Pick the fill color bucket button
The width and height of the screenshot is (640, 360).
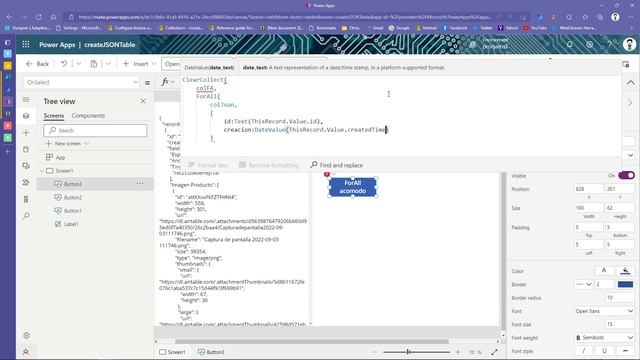(x=625, y=271)
